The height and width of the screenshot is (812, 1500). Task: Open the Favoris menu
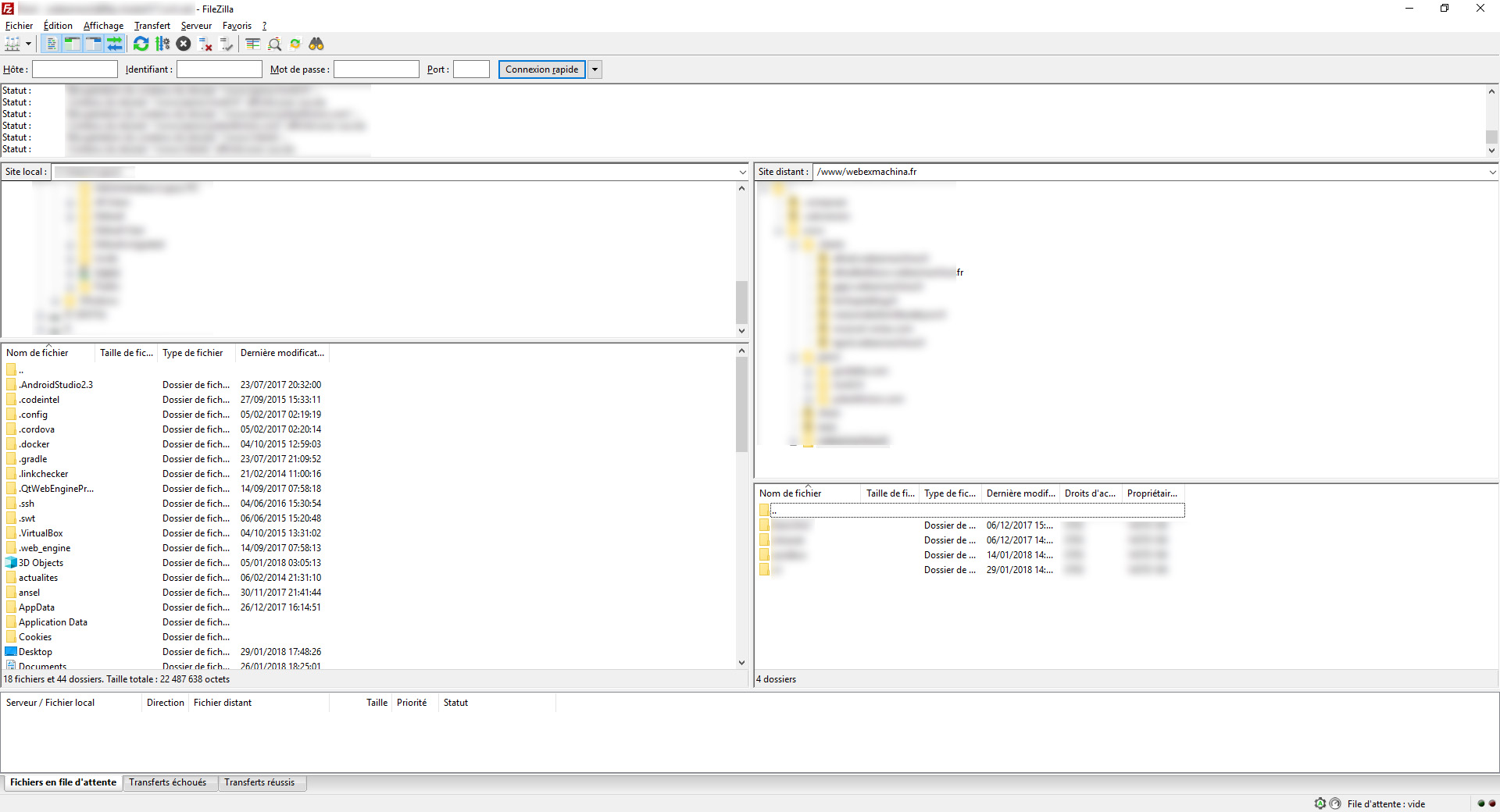237,26
